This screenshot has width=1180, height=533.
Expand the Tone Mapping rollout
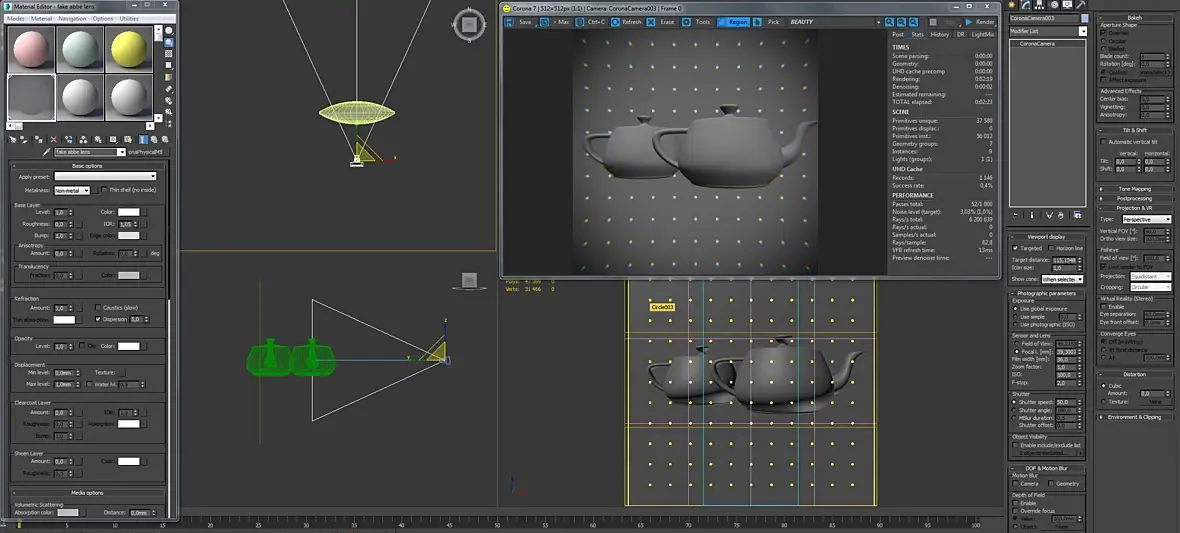1134,188
